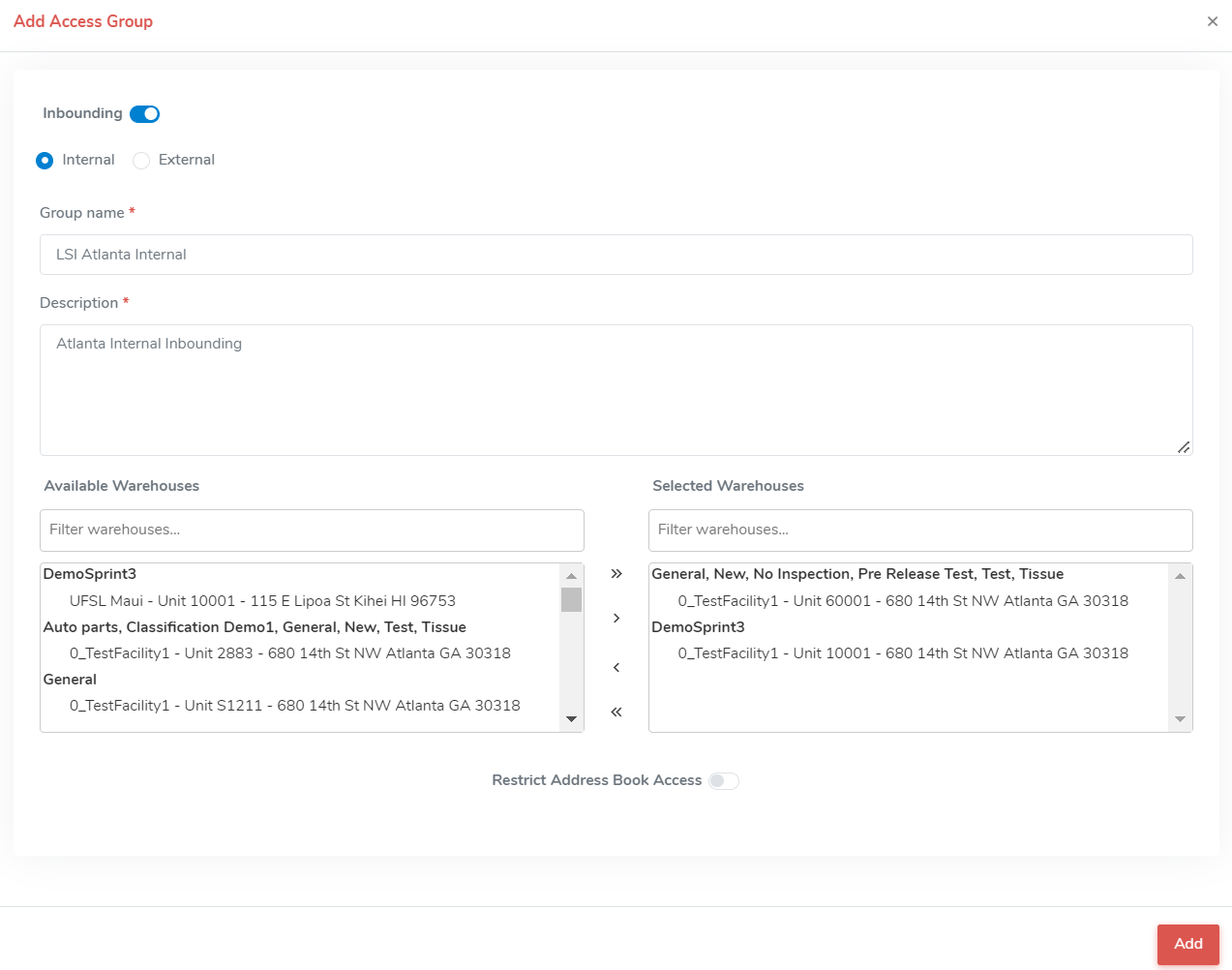
Task: Click the move all left double-chevron icon
Action: point(616,712)
